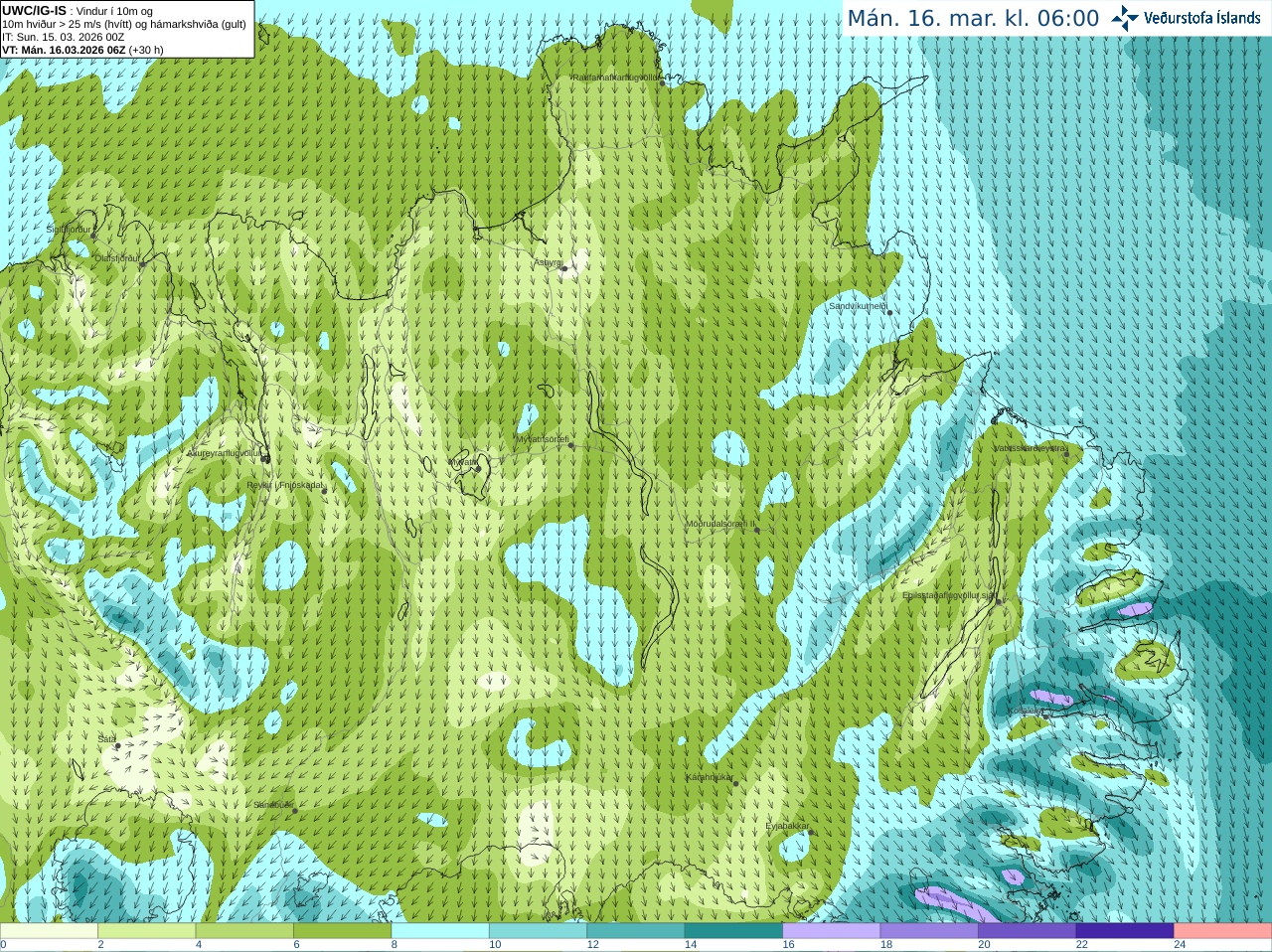Click the 2–4 m/s light green legend swatch

tap(147, 931)
